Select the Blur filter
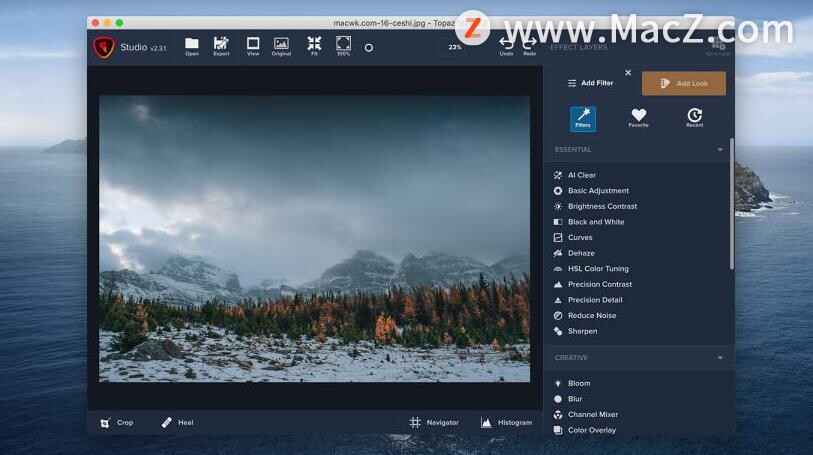The image size is (813, 455). point(568,399)
